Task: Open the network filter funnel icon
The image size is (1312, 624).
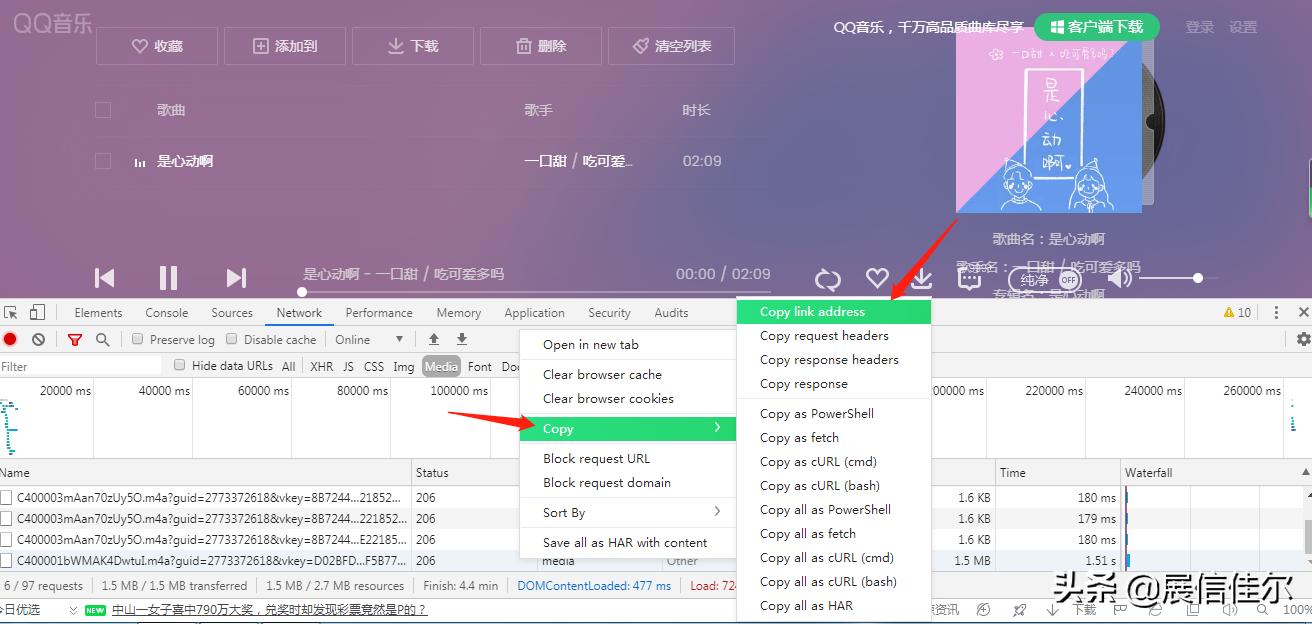Action: tap(75, 339)
